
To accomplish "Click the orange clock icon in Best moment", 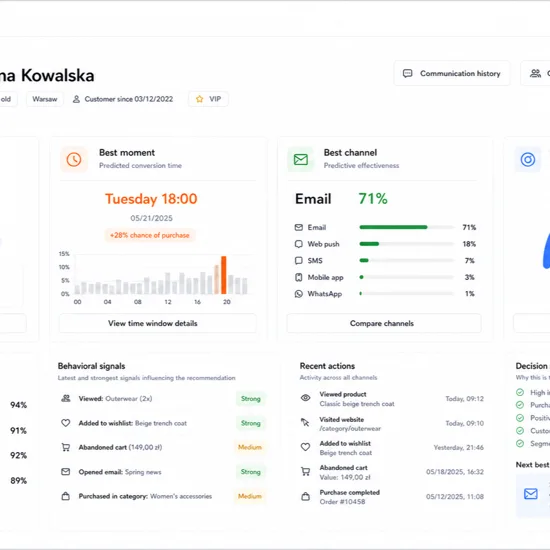I will pos(74,160).
